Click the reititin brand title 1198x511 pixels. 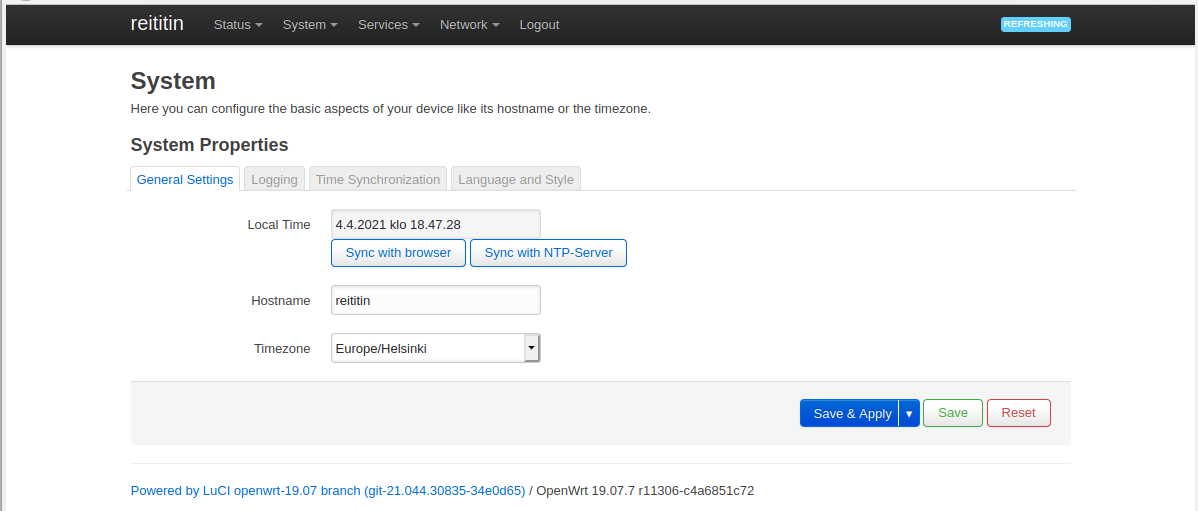(x=157, y=24)
